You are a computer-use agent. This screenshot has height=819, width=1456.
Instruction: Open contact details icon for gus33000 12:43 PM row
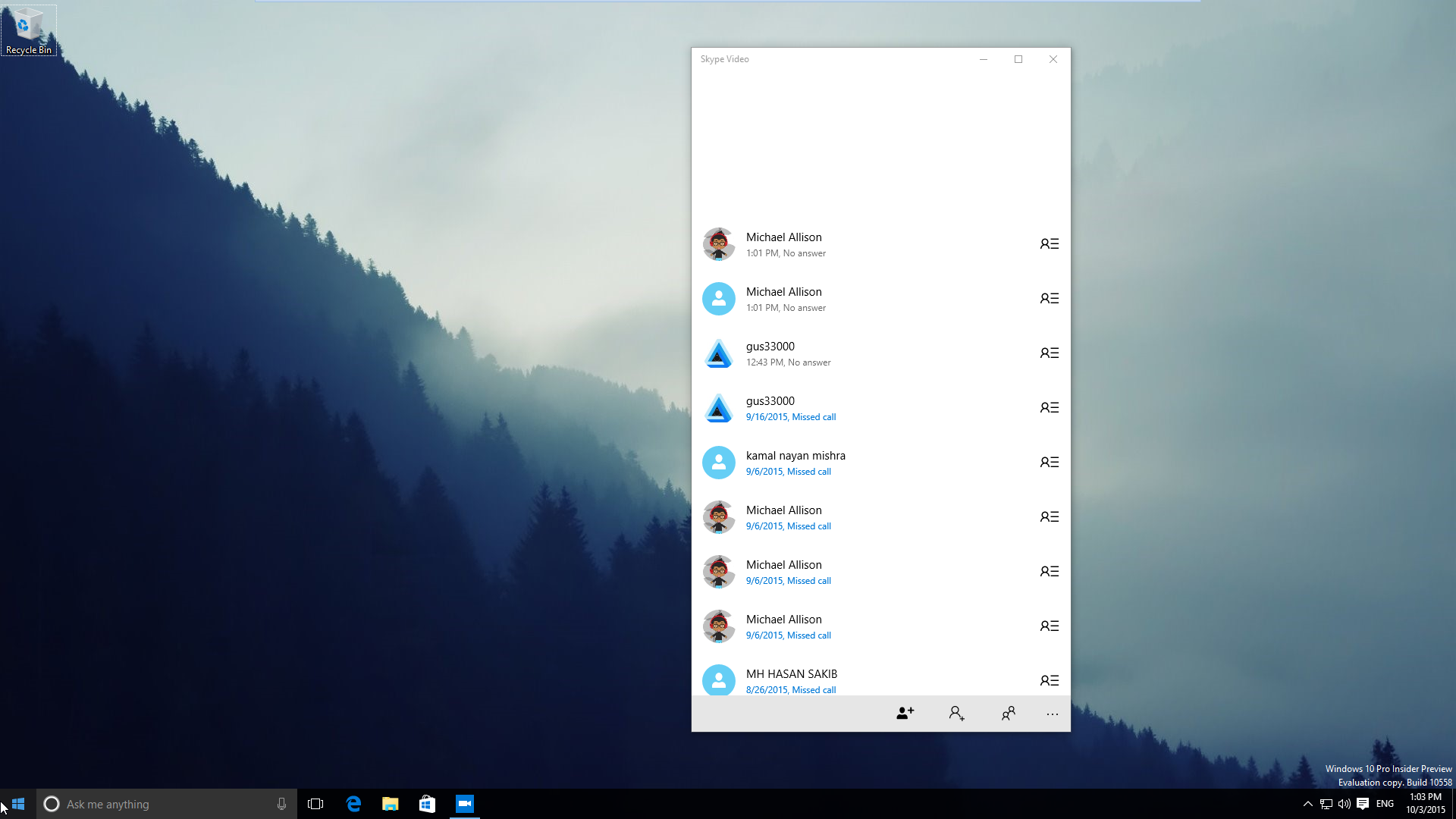[x=1049, y=353]
